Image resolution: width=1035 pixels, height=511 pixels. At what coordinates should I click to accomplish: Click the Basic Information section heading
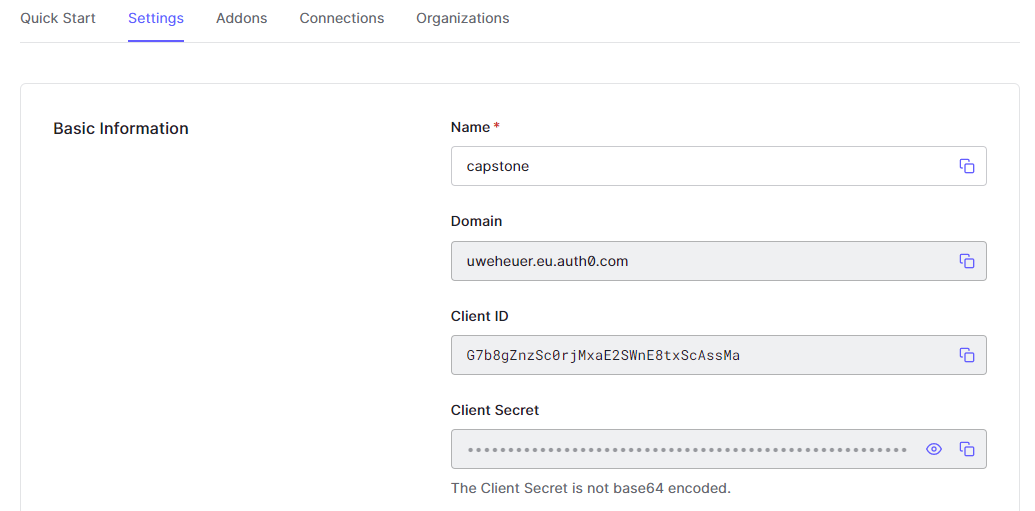pyautogui.click(x=121, y=128)
